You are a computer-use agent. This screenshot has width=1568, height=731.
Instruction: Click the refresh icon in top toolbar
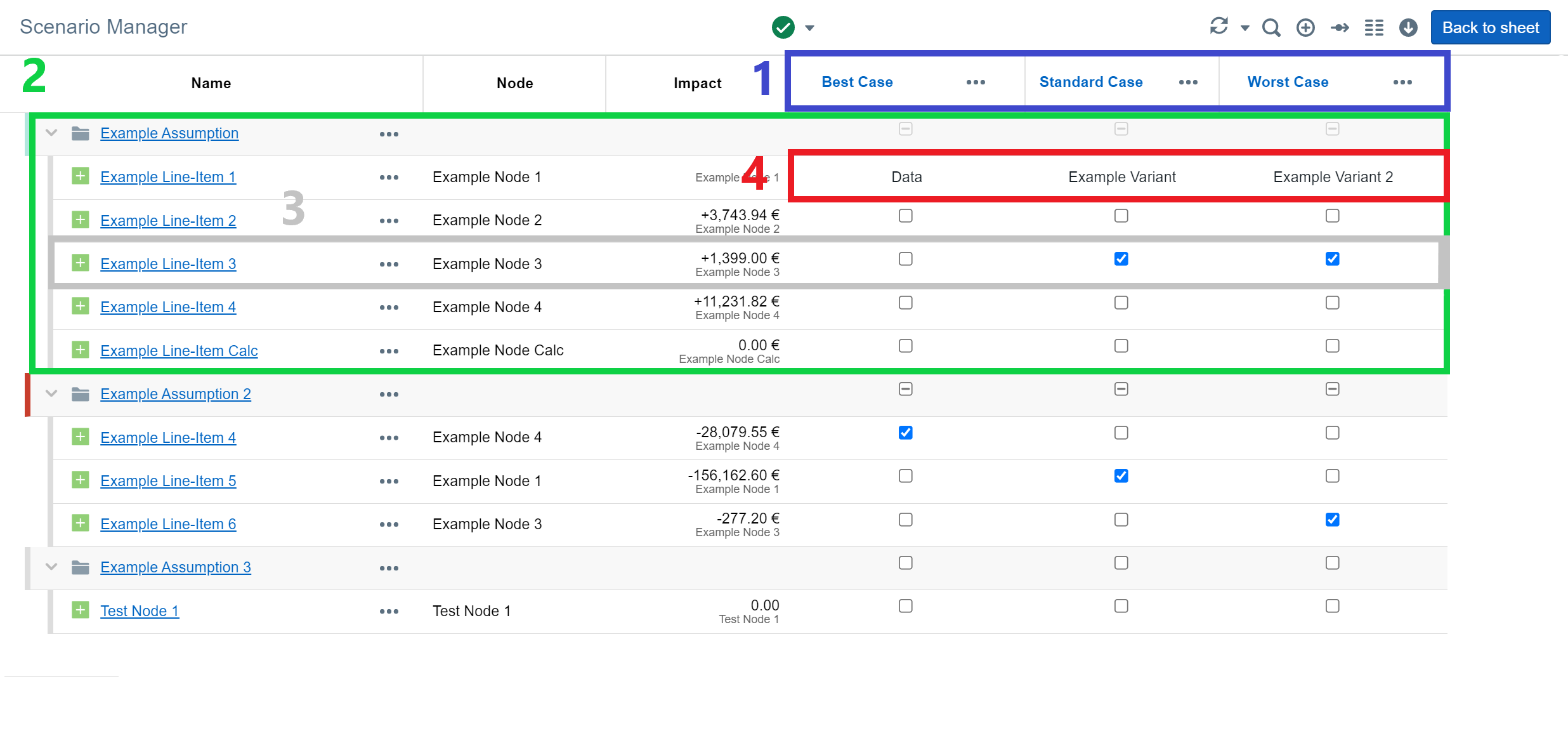point(1218,27)
